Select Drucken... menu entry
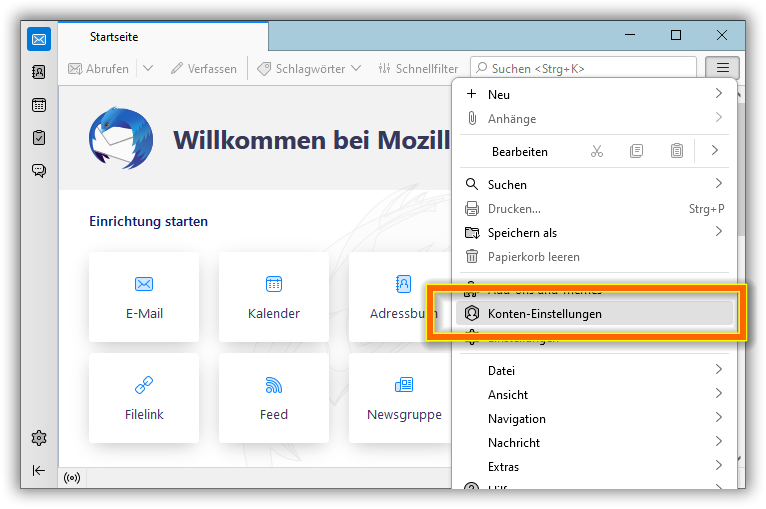The height and width of the screenshot is (509, 766). [x=594, y=209]
